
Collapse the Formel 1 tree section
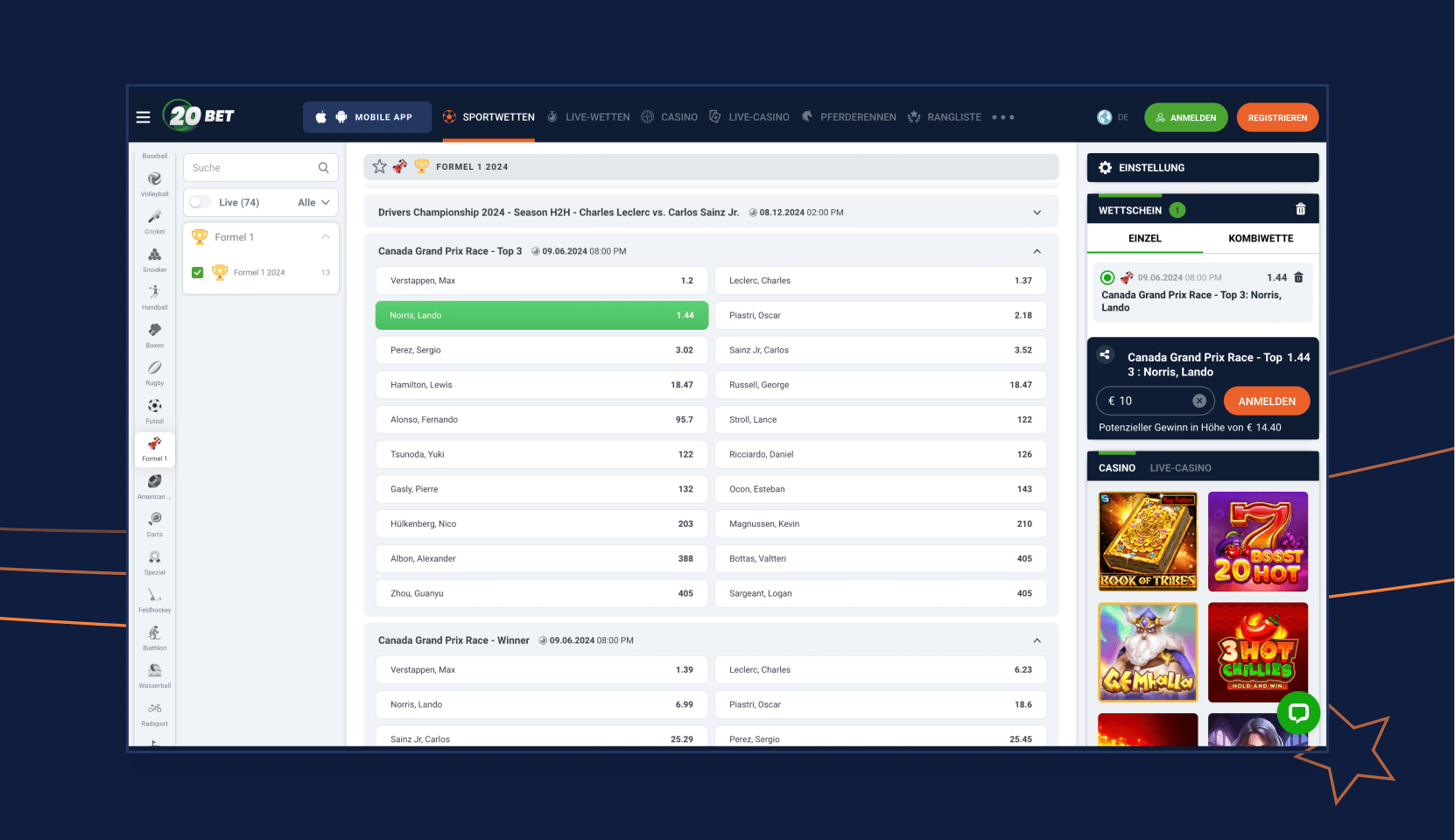coord(326,237)
